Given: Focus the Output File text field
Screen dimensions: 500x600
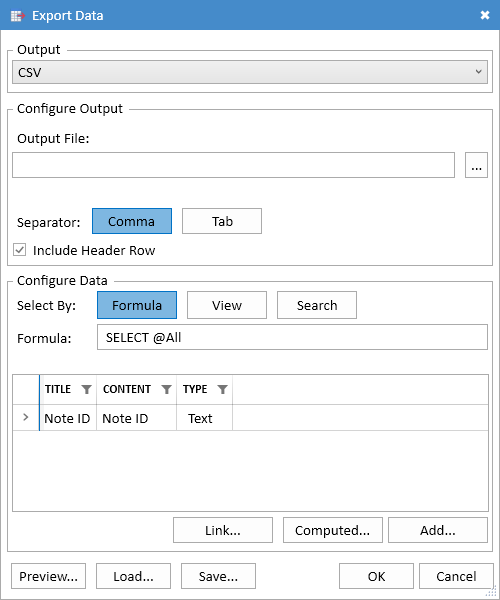Looking at the screenshot, I should tap(233, 165).
